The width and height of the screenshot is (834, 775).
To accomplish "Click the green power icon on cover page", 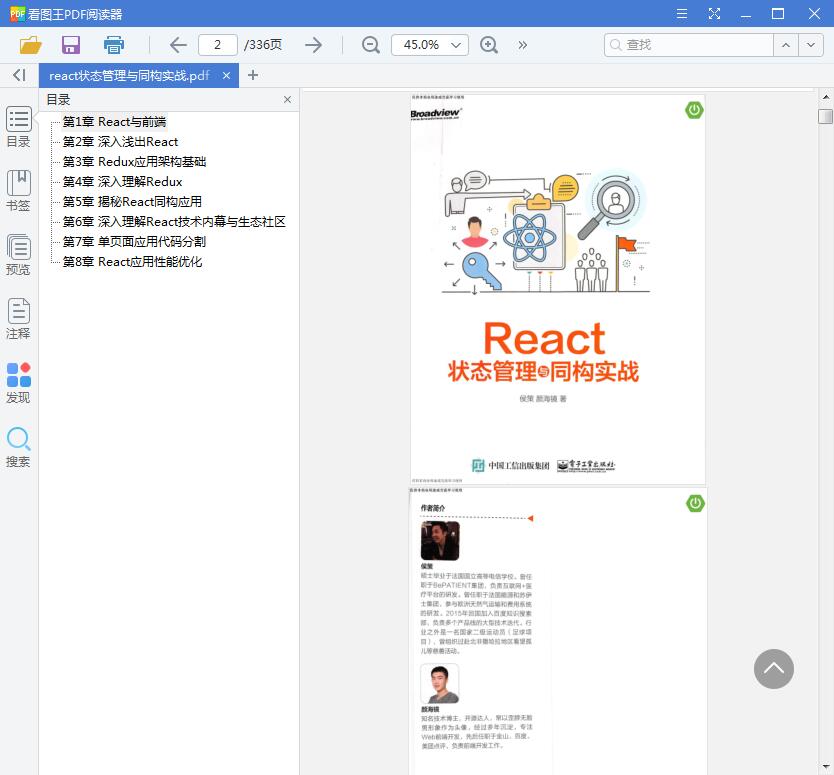I will pyautogui.click(x=694, y=110).
